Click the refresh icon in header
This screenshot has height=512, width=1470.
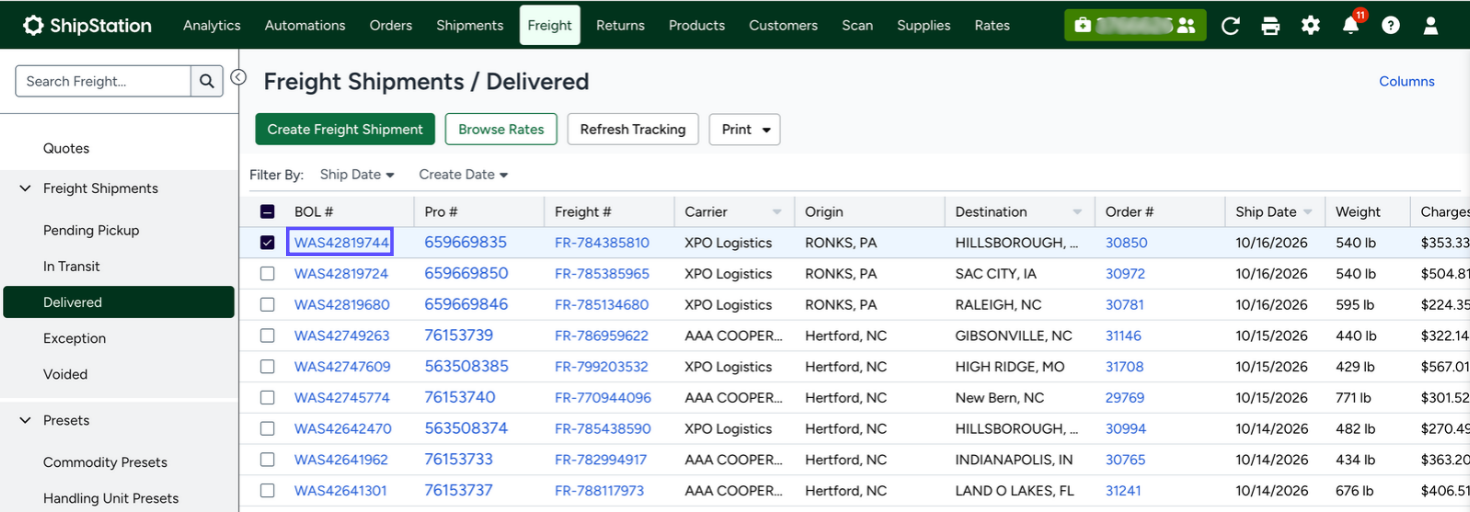click(x=1231, y=25)
